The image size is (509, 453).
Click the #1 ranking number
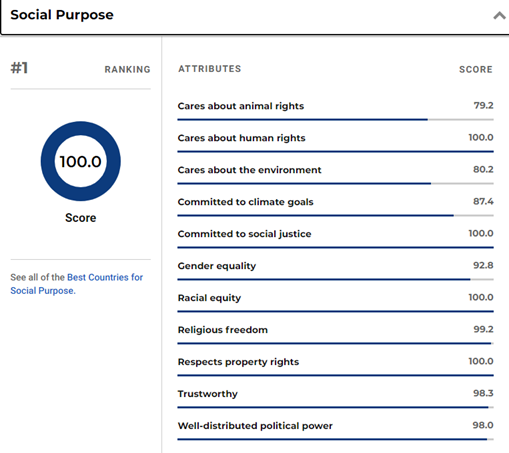tap(19, 68)
